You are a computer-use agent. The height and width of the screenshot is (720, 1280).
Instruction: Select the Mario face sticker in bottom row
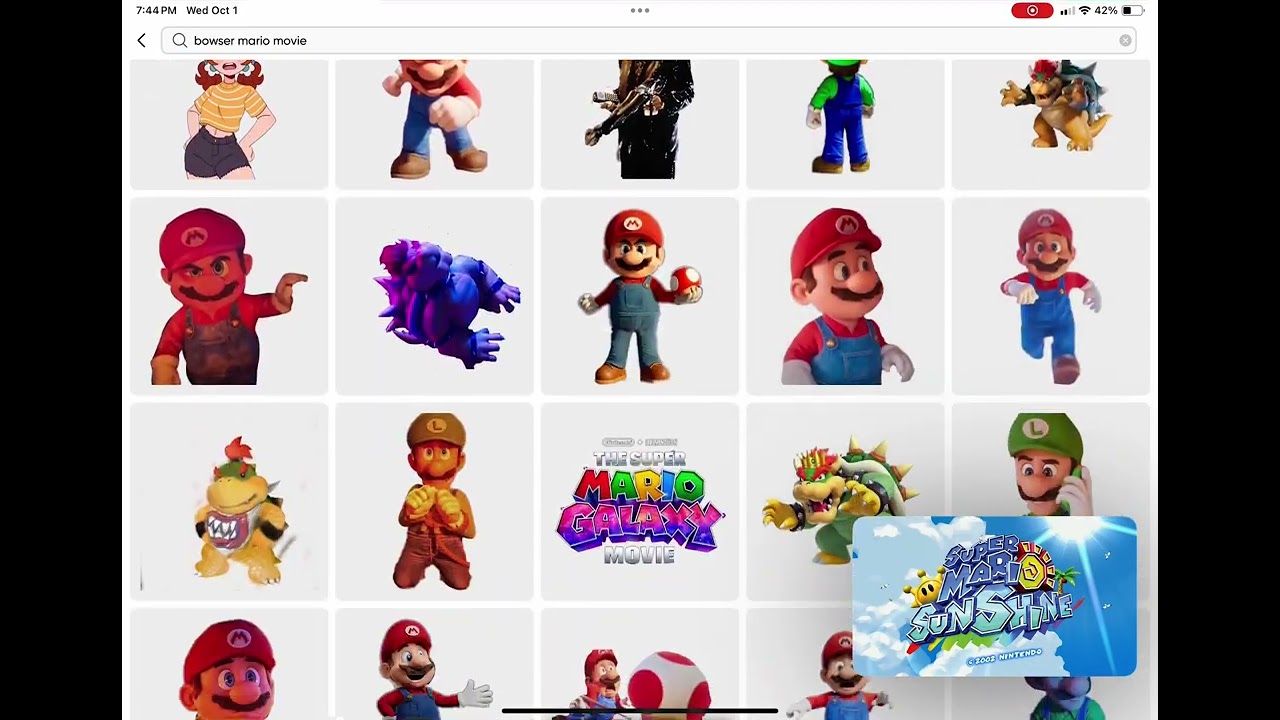click(x=229, y=664)
